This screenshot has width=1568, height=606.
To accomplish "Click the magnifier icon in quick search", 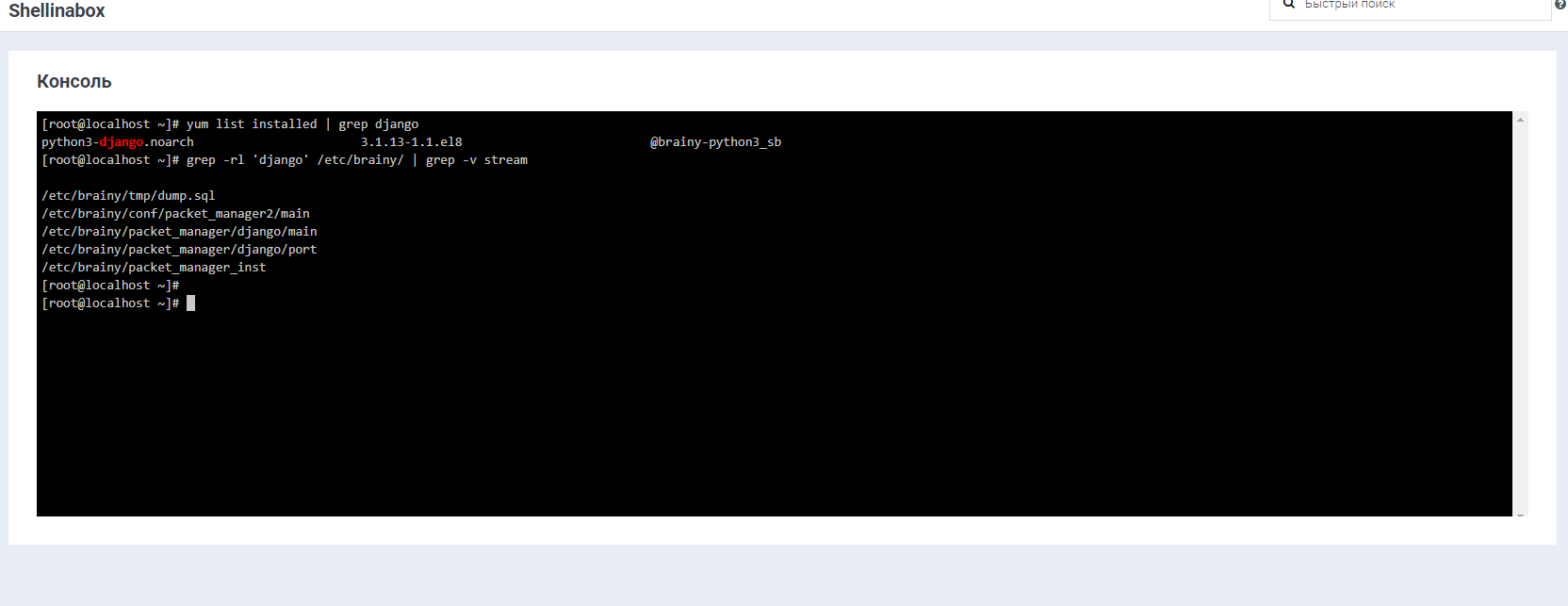I will 1289,4.
